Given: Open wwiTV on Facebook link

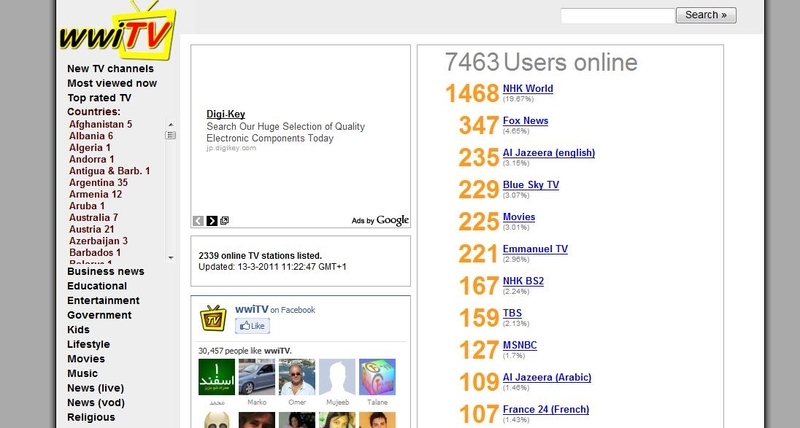Looking at the screenshot, I should click(275, 310).
